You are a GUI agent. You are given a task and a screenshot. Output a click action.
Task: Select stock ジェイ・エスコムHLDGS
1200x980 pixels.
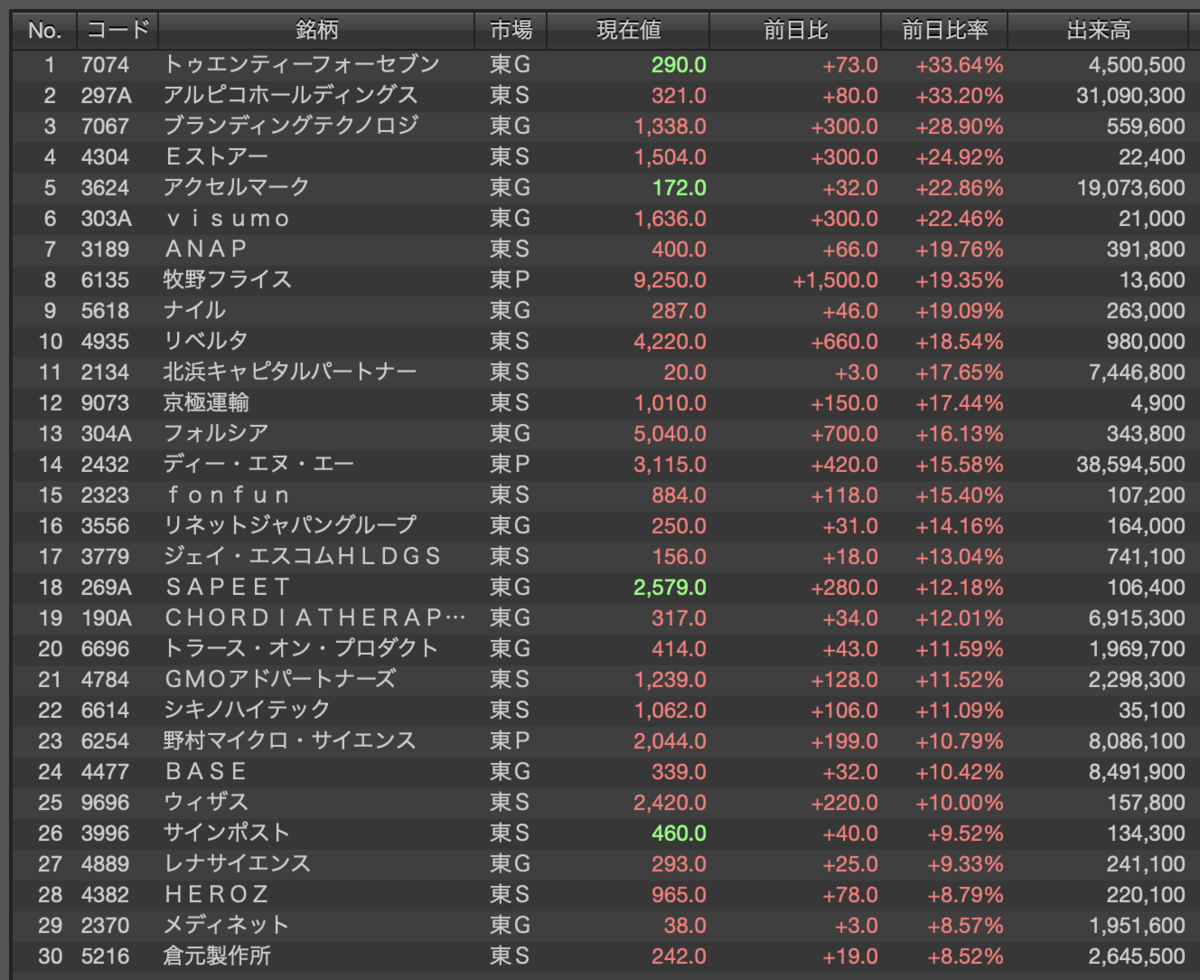302,556
